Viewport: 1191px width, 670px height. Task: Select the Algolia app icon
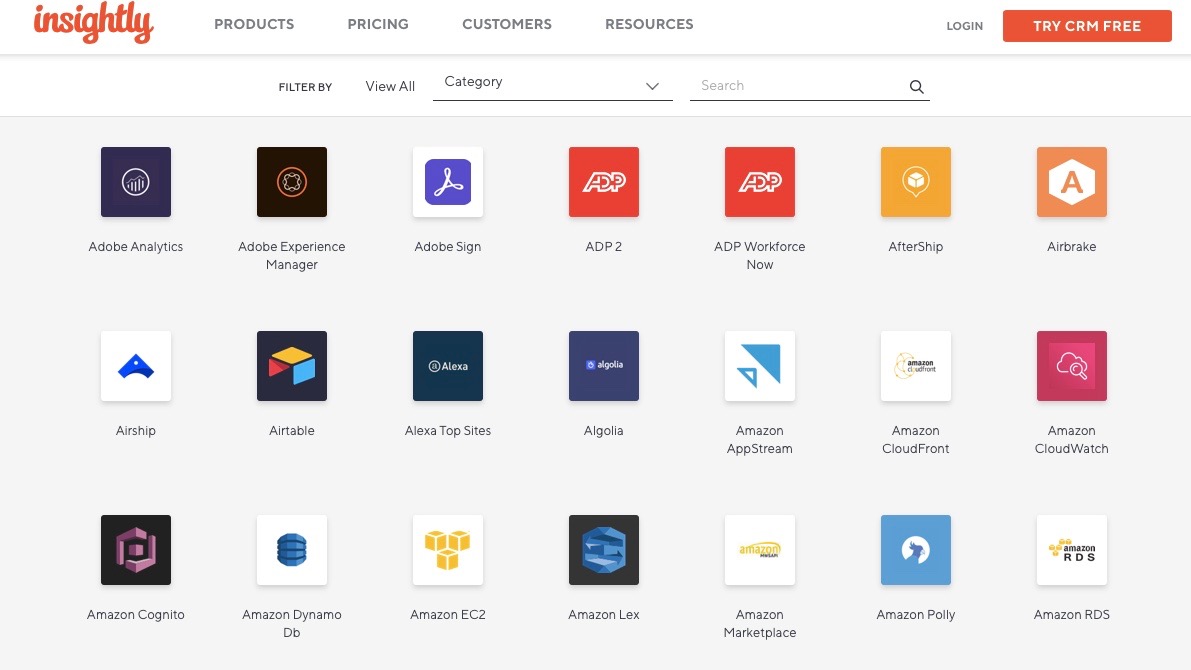click(604, 366)
